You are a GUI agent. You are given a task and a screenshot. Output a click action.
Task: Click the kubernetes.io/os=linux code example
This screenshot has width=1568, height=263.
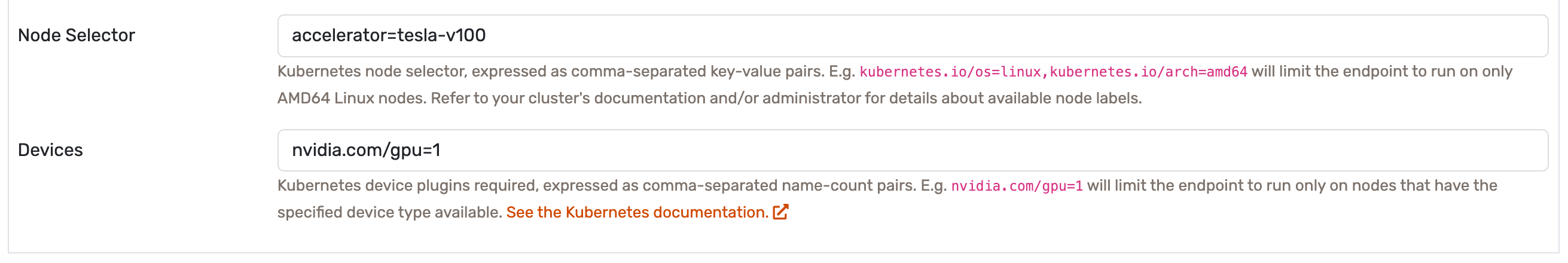950,72
